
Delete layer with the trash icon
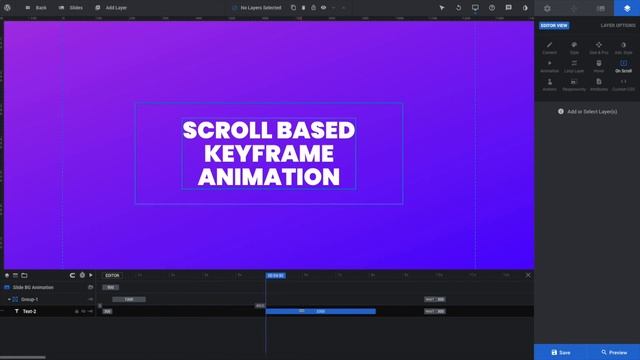[303, 8]
